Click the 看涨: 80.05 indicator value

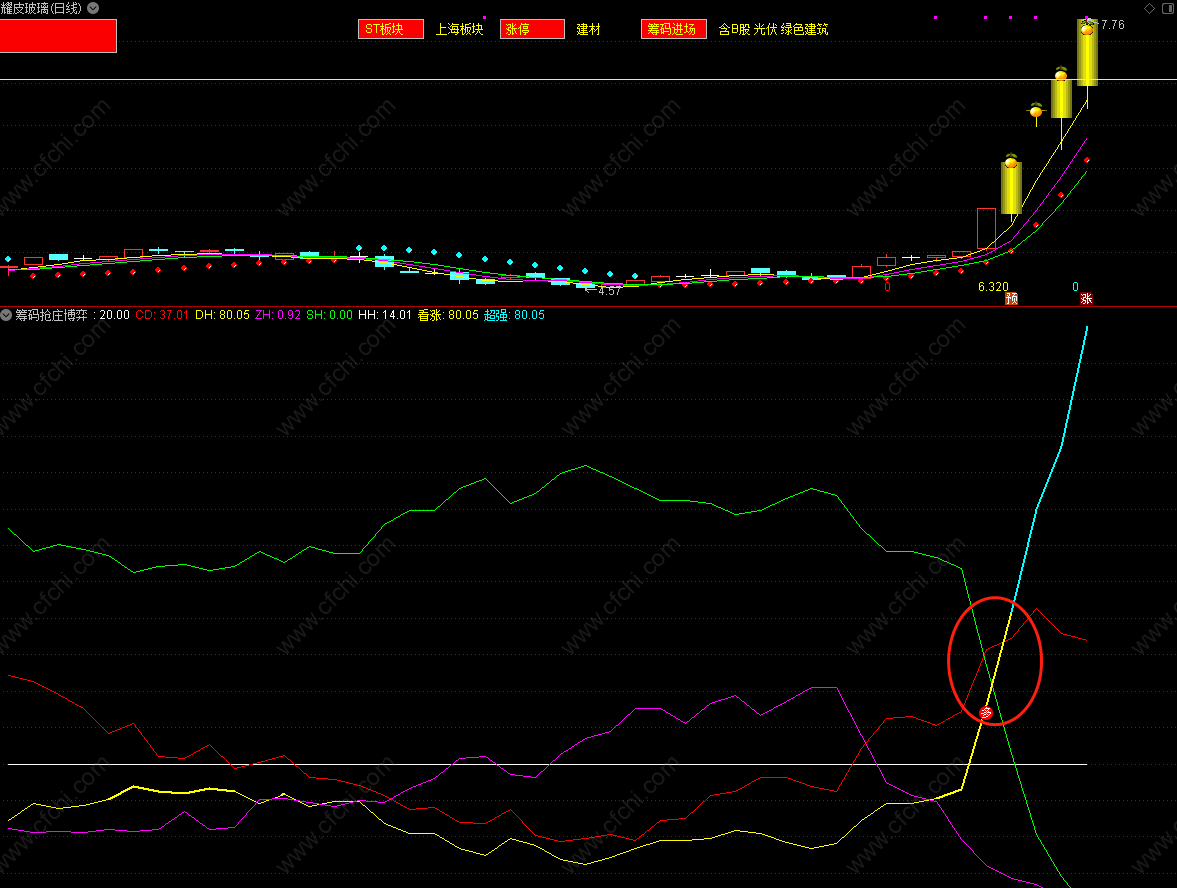[448, 315]
